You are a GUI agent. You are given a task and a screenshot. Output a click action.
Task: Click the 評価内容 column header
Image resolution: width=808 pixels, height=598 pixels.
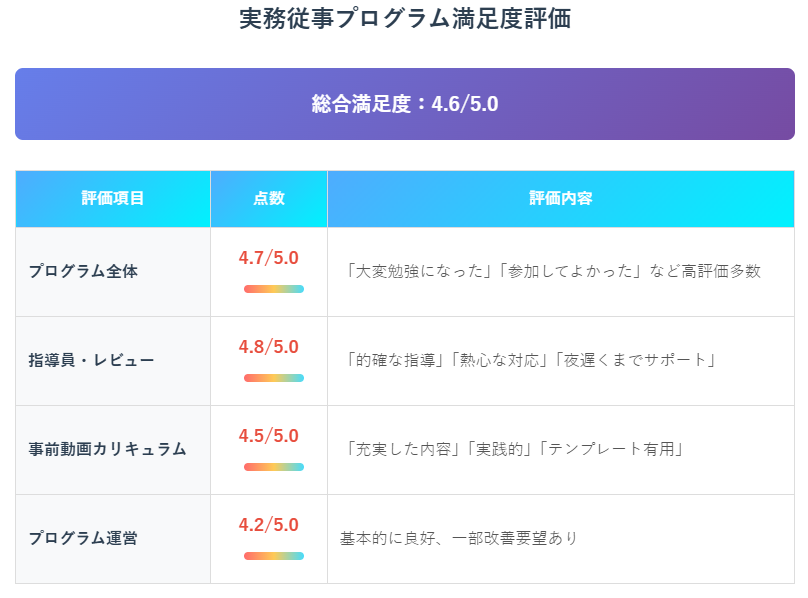pyautogui.click(x=561, y=198)
